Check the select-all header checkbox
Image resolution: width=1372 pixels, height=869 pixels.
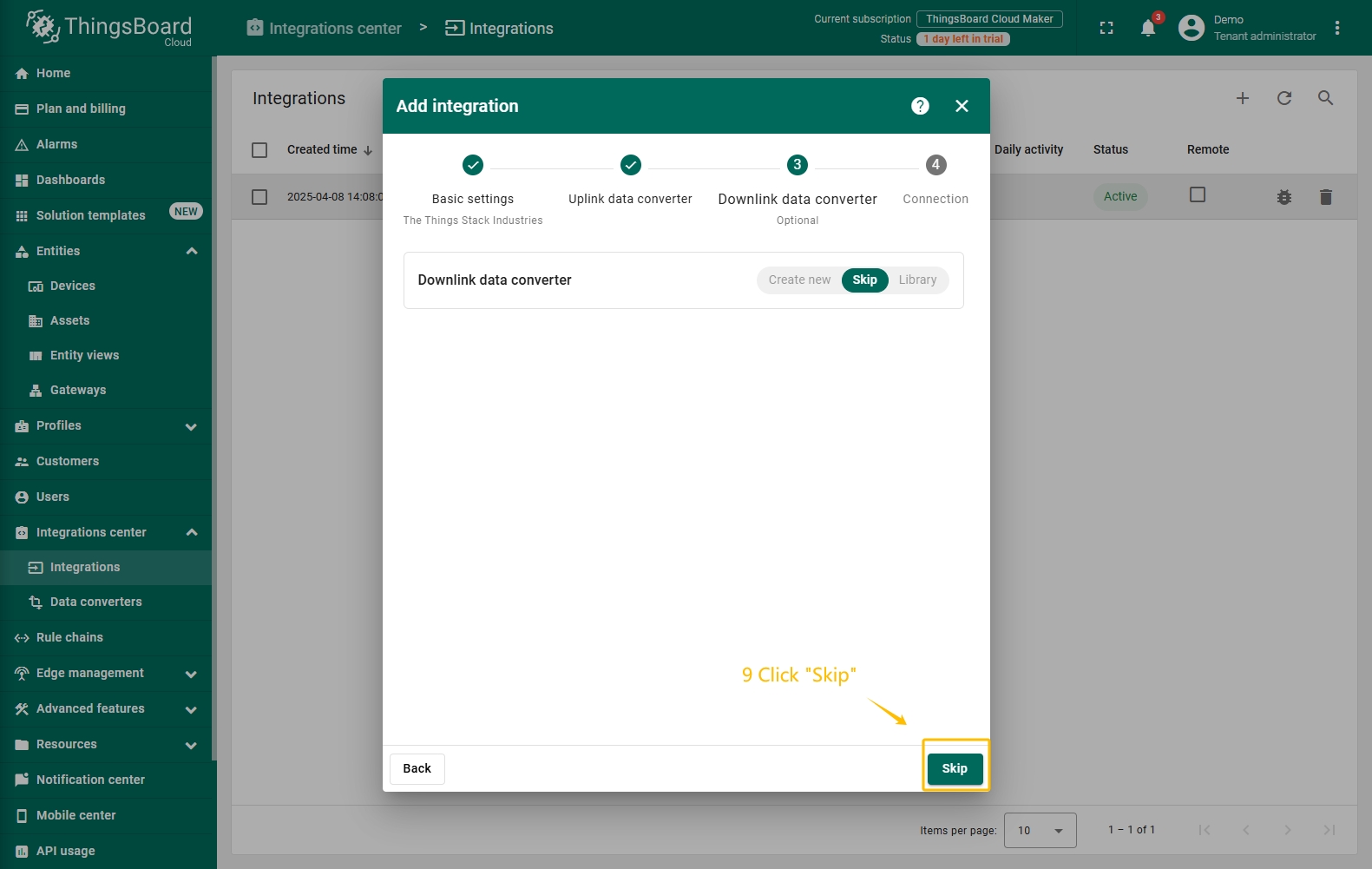click(x=259, y=150)
